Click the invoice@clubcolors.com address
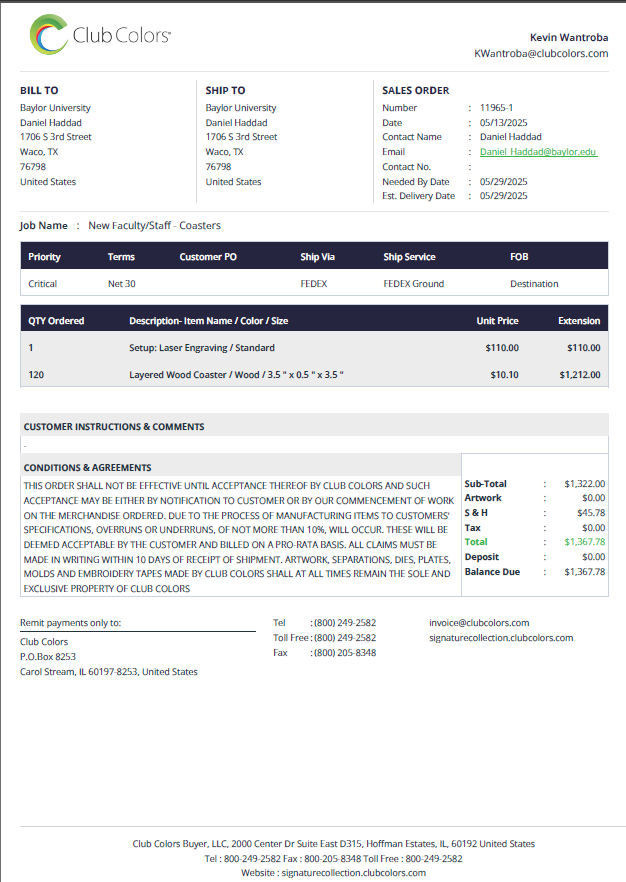 (x=479, y=623)
